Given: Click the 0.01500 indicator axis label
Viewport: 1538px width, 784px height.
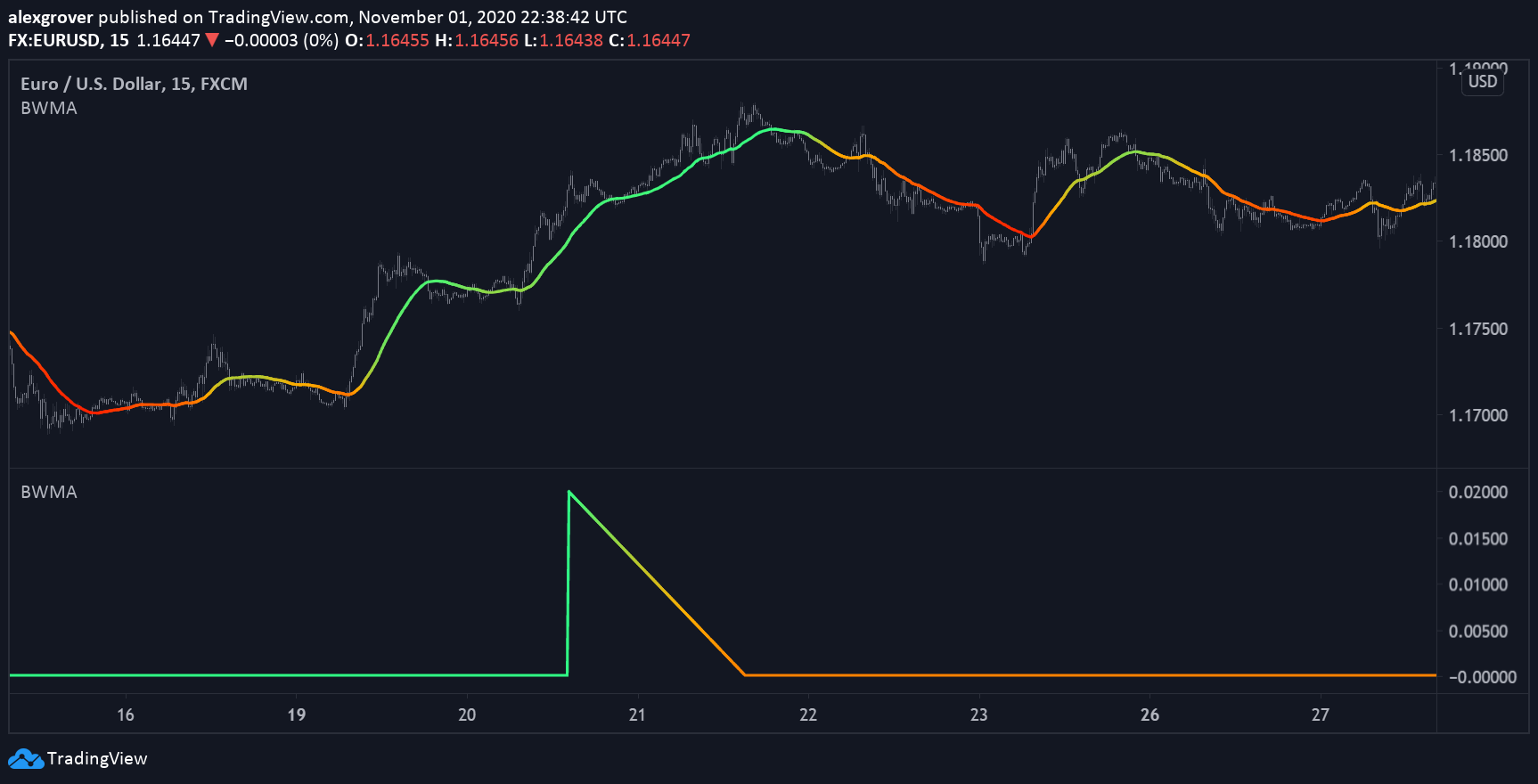Looking at the screenshot, I should (1478, 538).
